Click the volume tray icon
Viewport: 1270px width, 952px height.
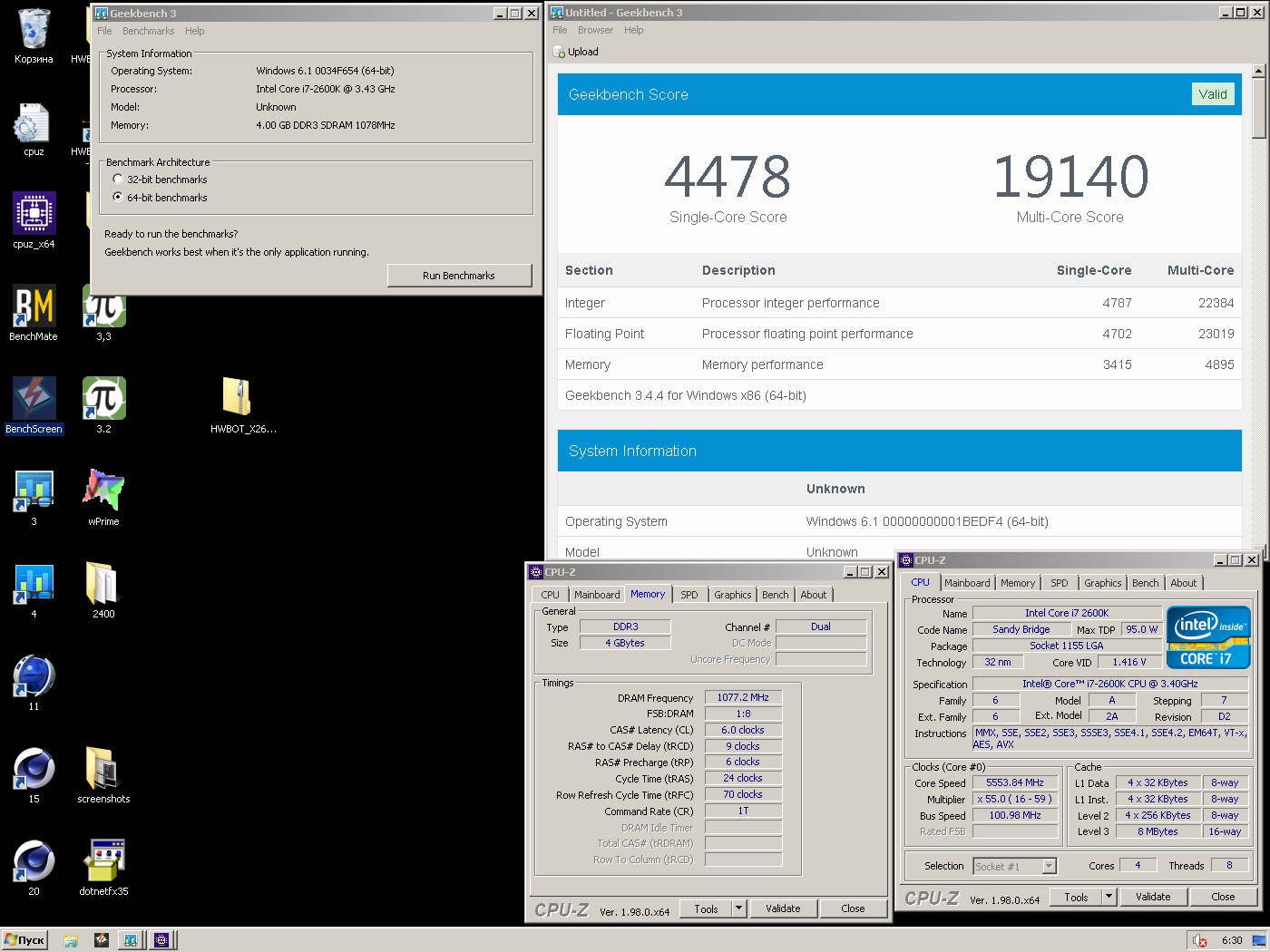pyautogui.click(x=1199, y=940)
